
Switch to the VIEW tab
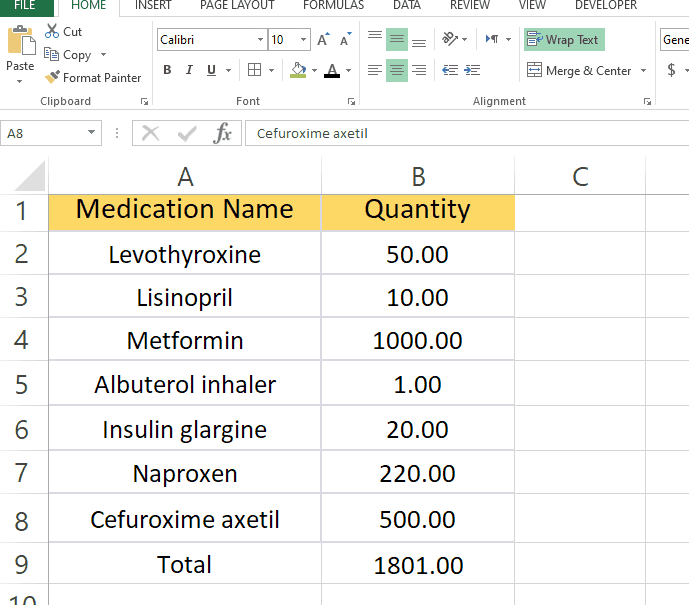pos(532,6)
